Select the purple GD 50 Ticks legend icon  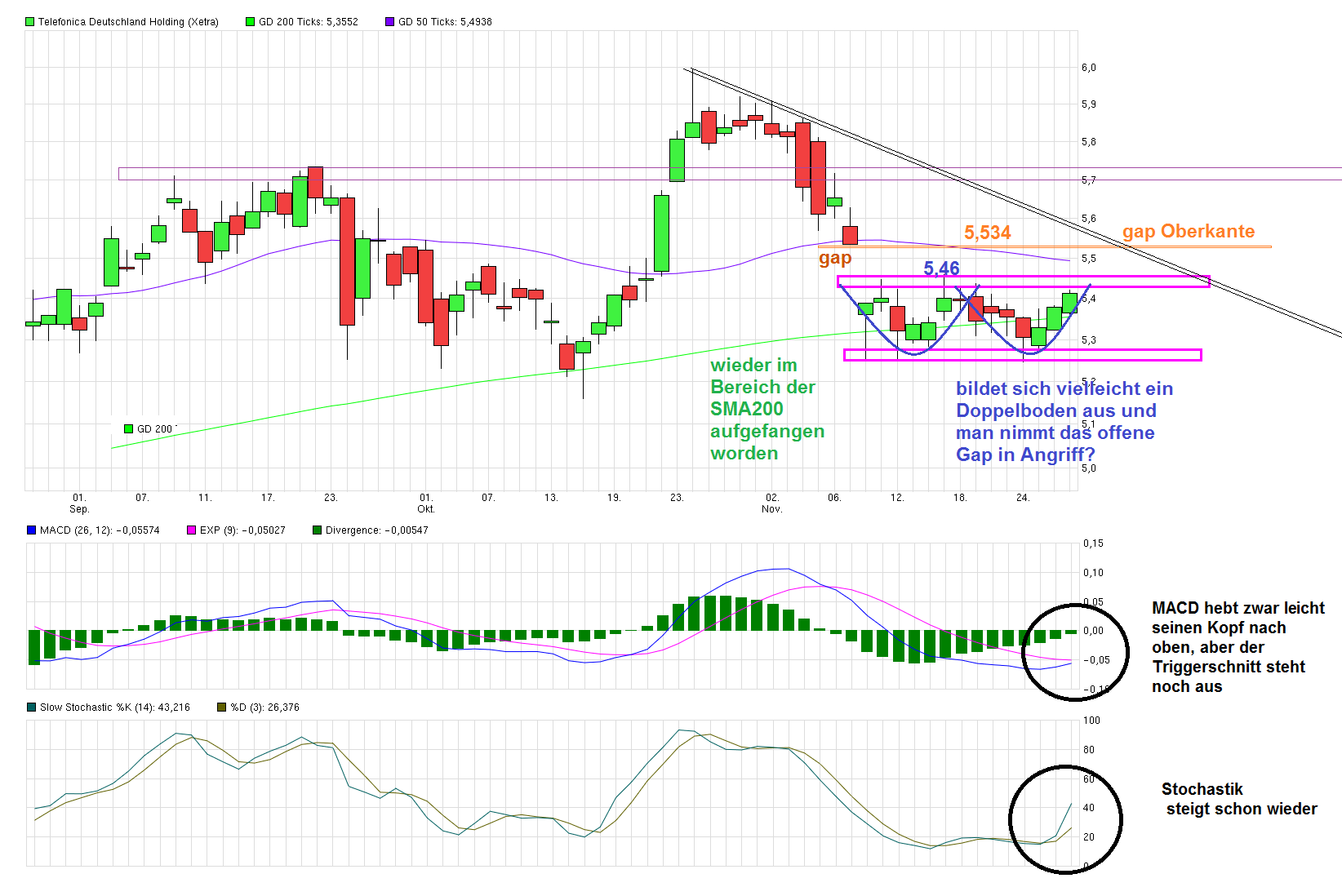pyautogui.click(x=389, y=22)
